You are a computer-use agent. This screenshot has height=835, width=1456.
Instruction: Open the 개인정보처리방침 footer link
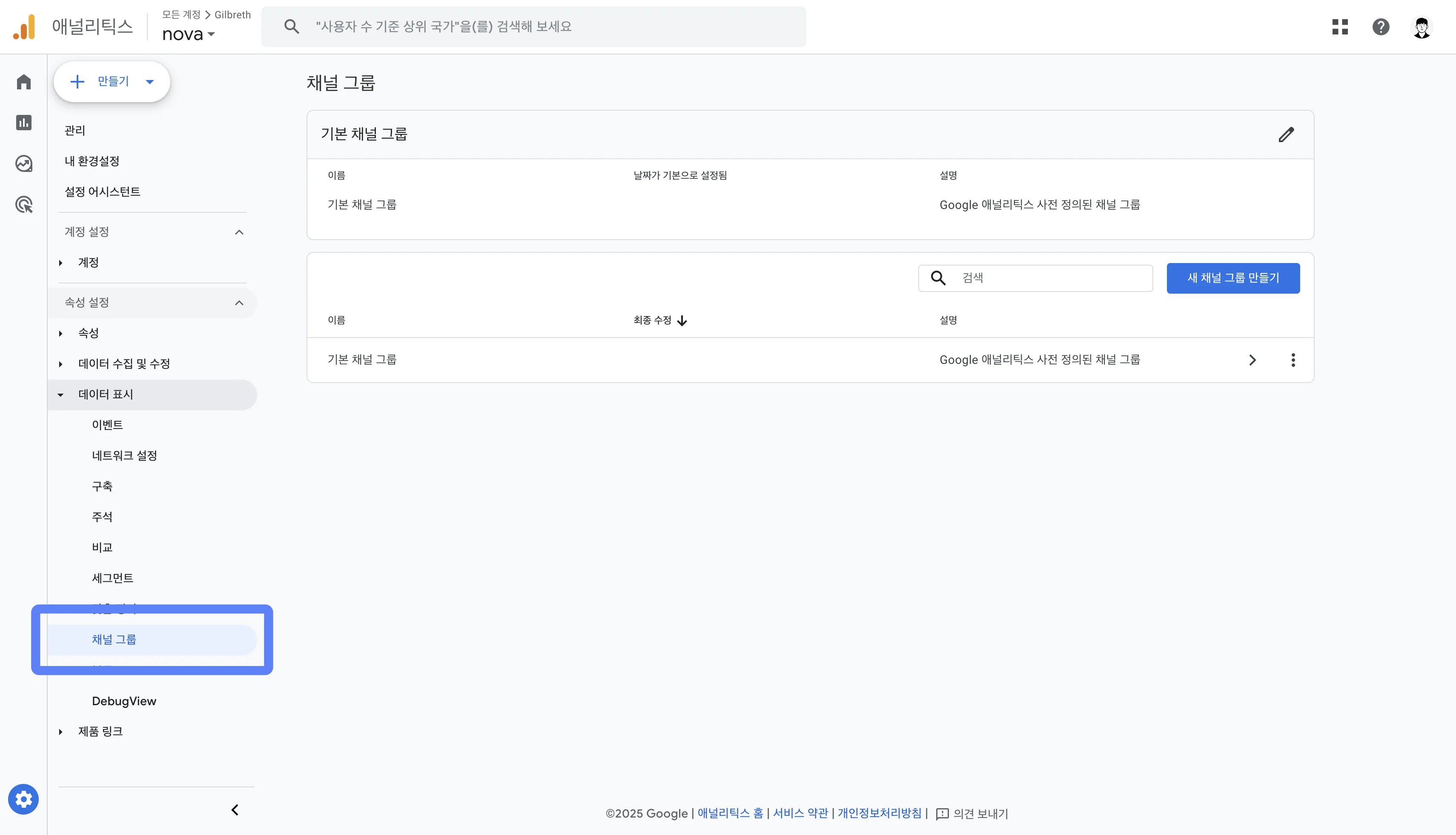click(880, 813)
